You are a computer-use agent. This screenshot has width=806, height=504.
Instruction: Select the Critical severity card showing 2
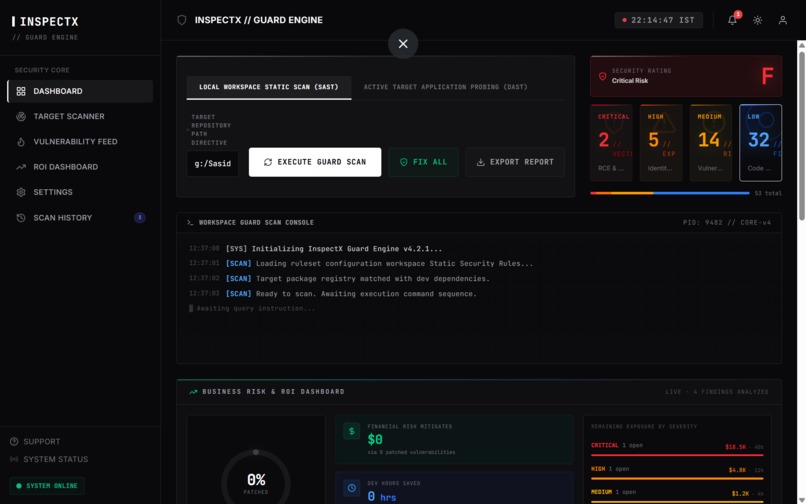[611, 143]
